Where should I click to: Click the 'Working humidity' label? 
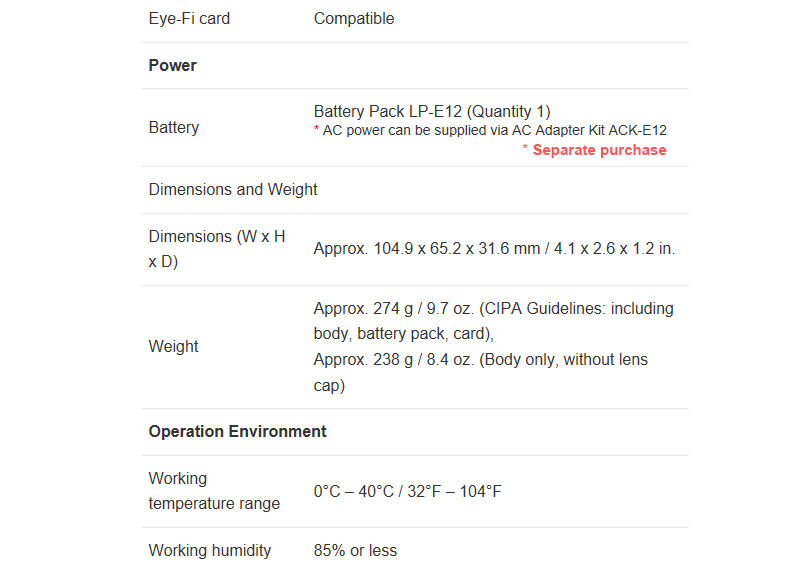click(x=210, y=551)
